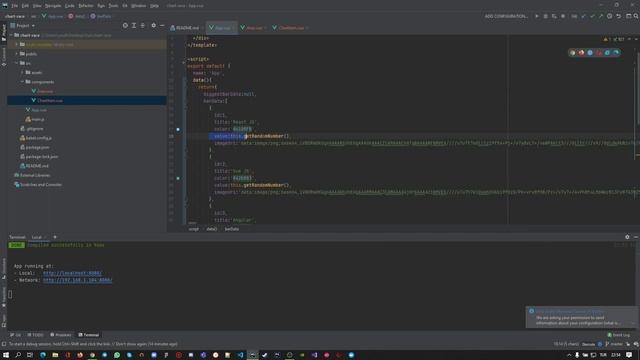Click the history clock icon in toolbar
Image resolution: width=640 pixels, height=360 pixels.
point(609,16)
